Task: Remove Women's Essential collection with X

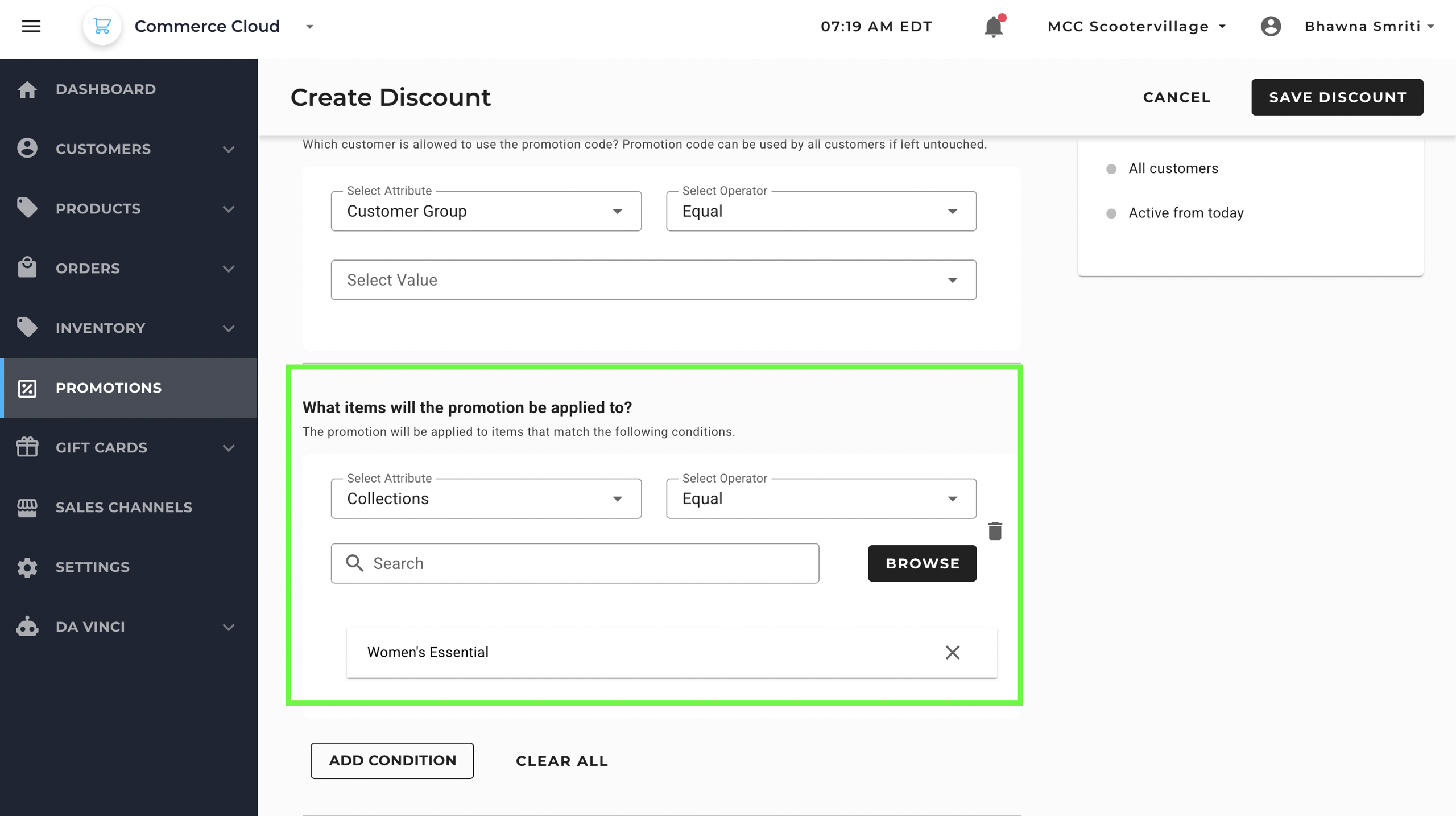Action: [953, 652]
